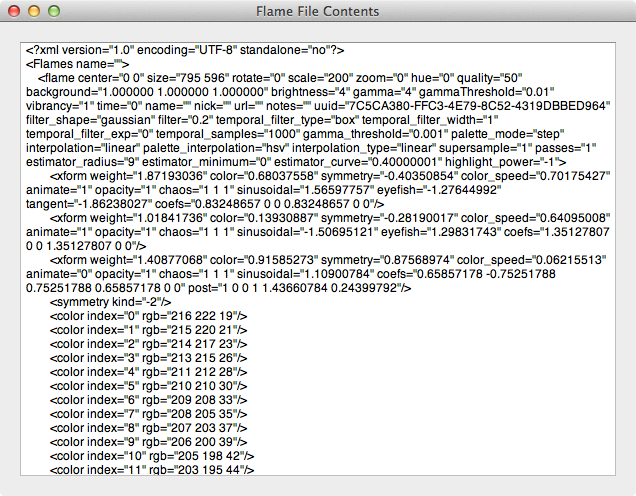
Task: Click the Flame File Contents title bar text
Action: pos(318,11)
